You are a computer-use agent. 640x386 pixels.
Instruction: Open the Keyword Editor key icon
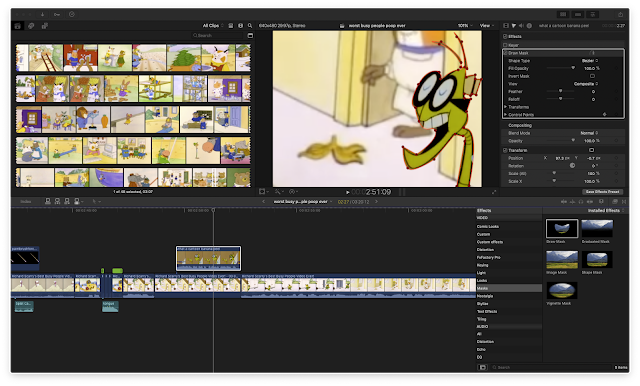pyautogui.click(x=57, y=14)
